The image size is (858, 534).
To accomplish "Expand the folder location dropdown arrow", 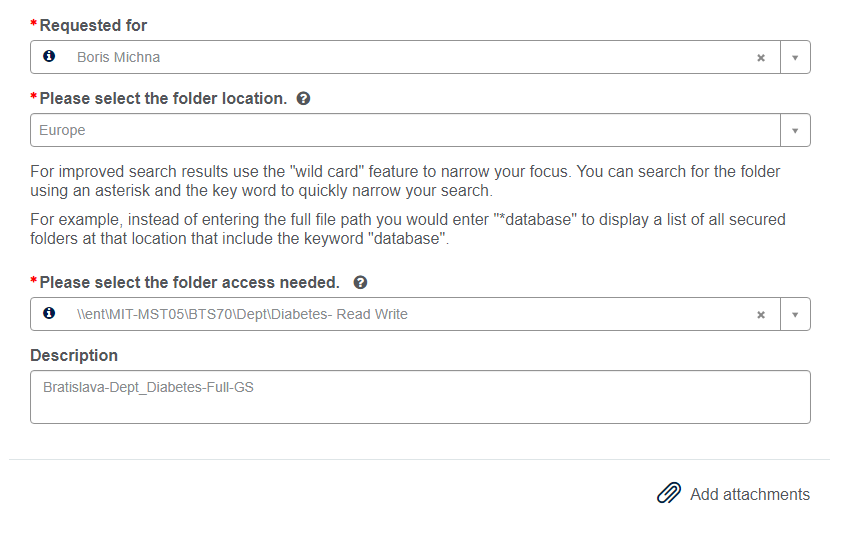I will click(x=795, y=131).
